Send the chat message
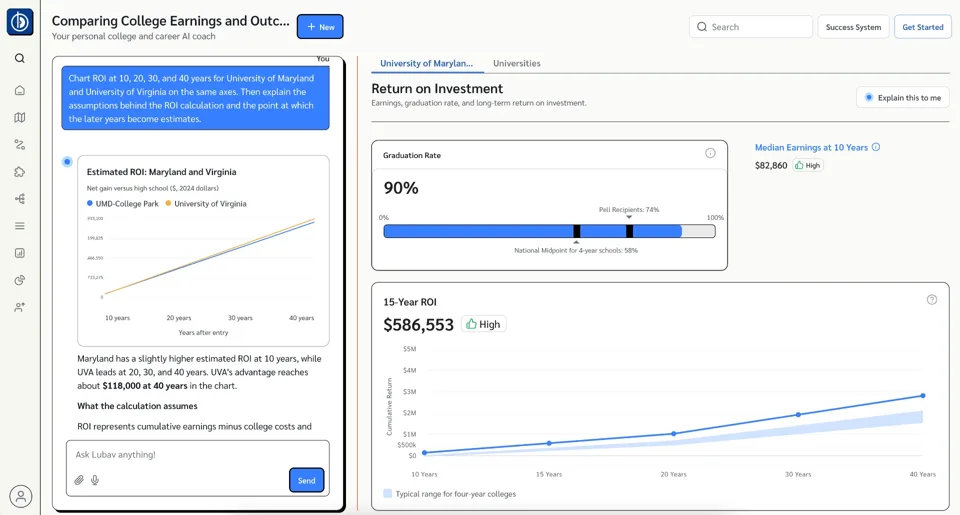 (306, 480)
